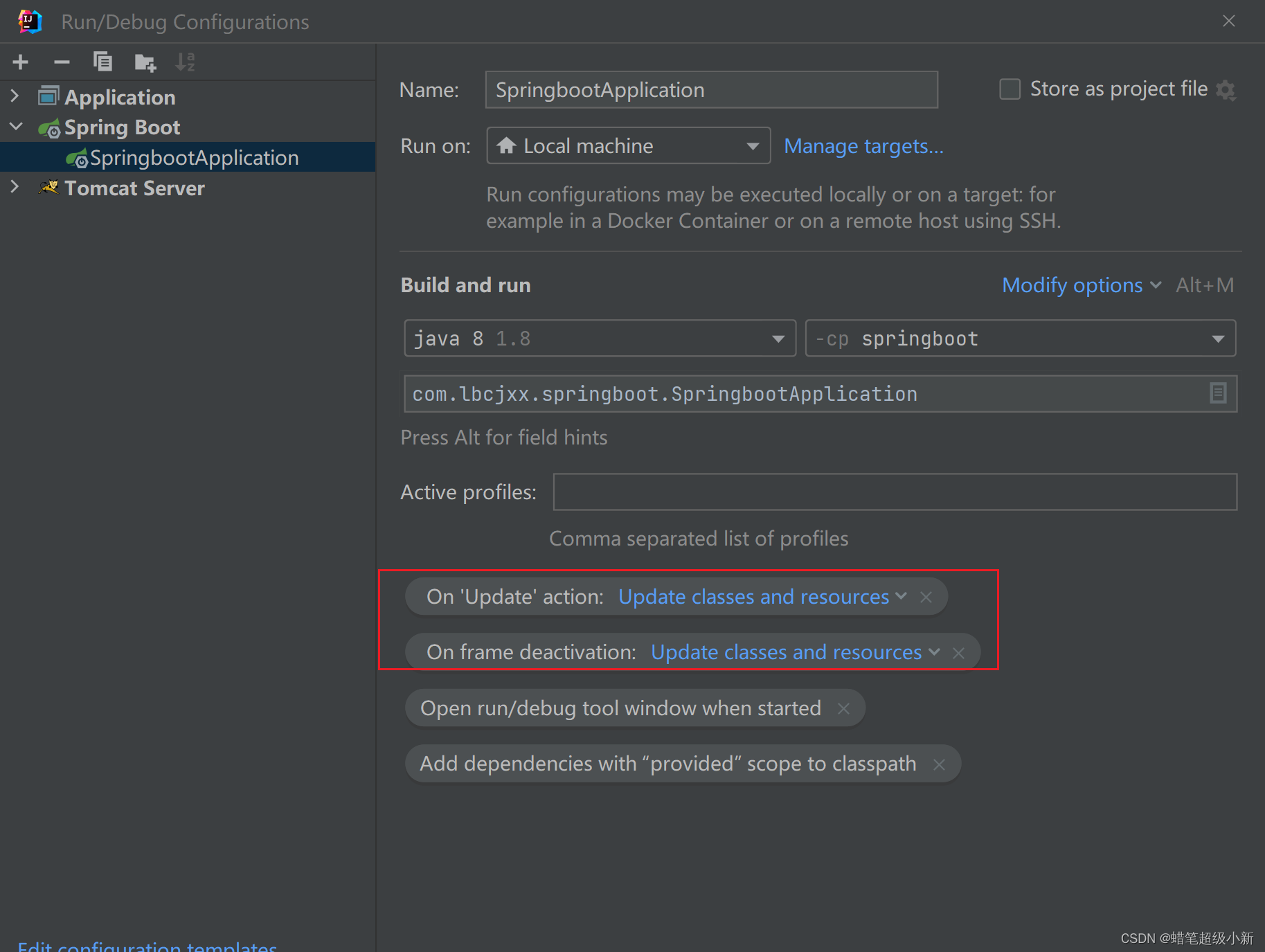Click the main class input field
The image size is (1265, 952).
coord(820,393)
